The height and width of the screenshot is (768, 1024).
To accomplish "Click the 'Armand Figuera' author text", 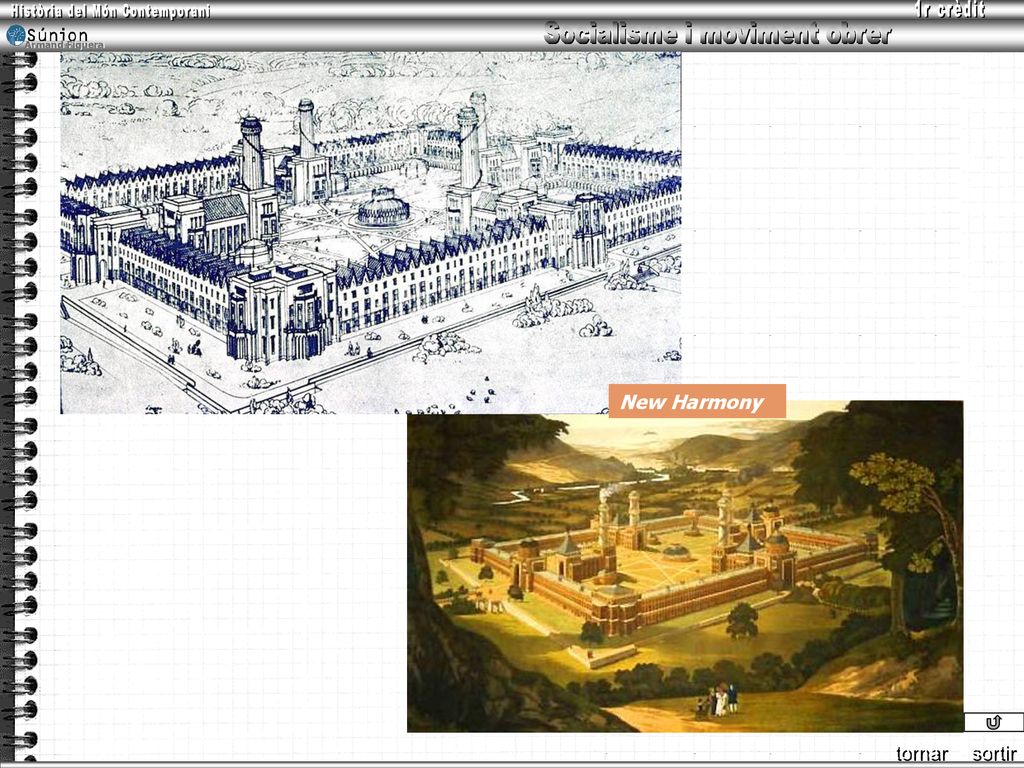I will pyautogui.click(x=64, y=45).
